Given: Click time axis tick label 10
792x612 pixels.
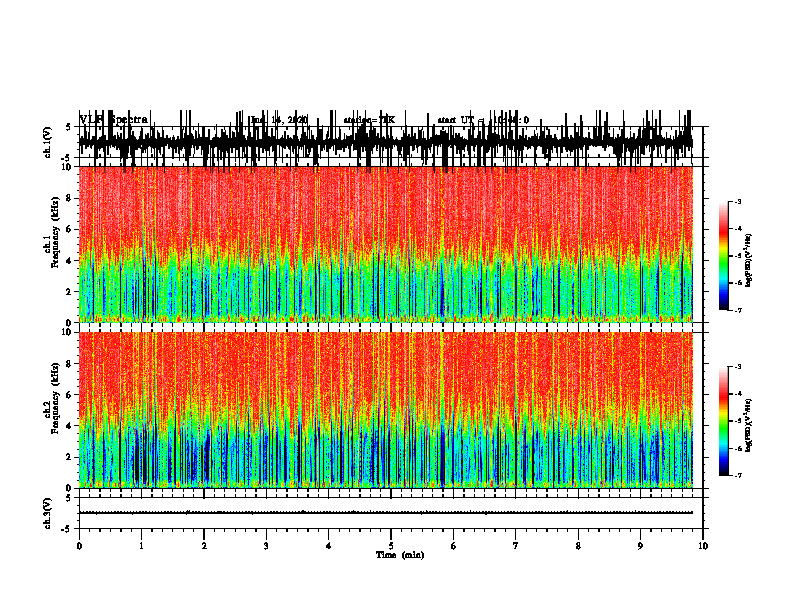Looking at the screenshot, I should (x=703, y=546).
